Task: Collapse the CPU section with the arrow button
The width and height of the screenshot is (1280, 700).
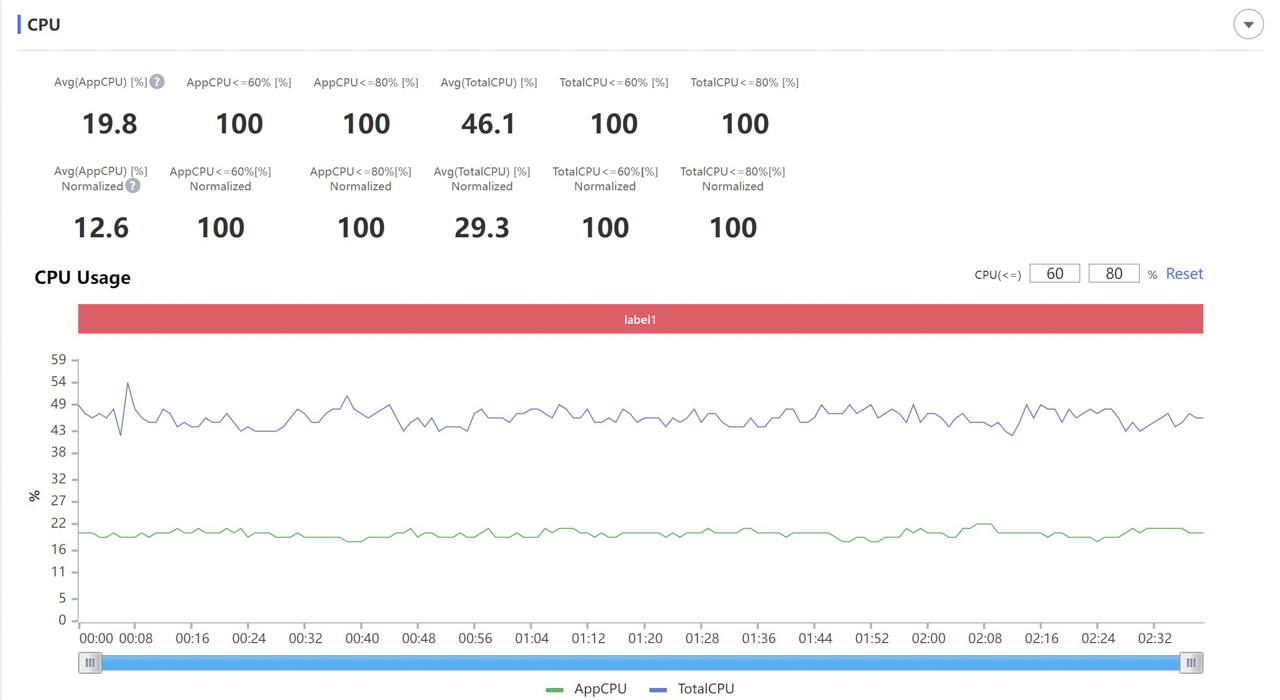Action: (1248, 25)
